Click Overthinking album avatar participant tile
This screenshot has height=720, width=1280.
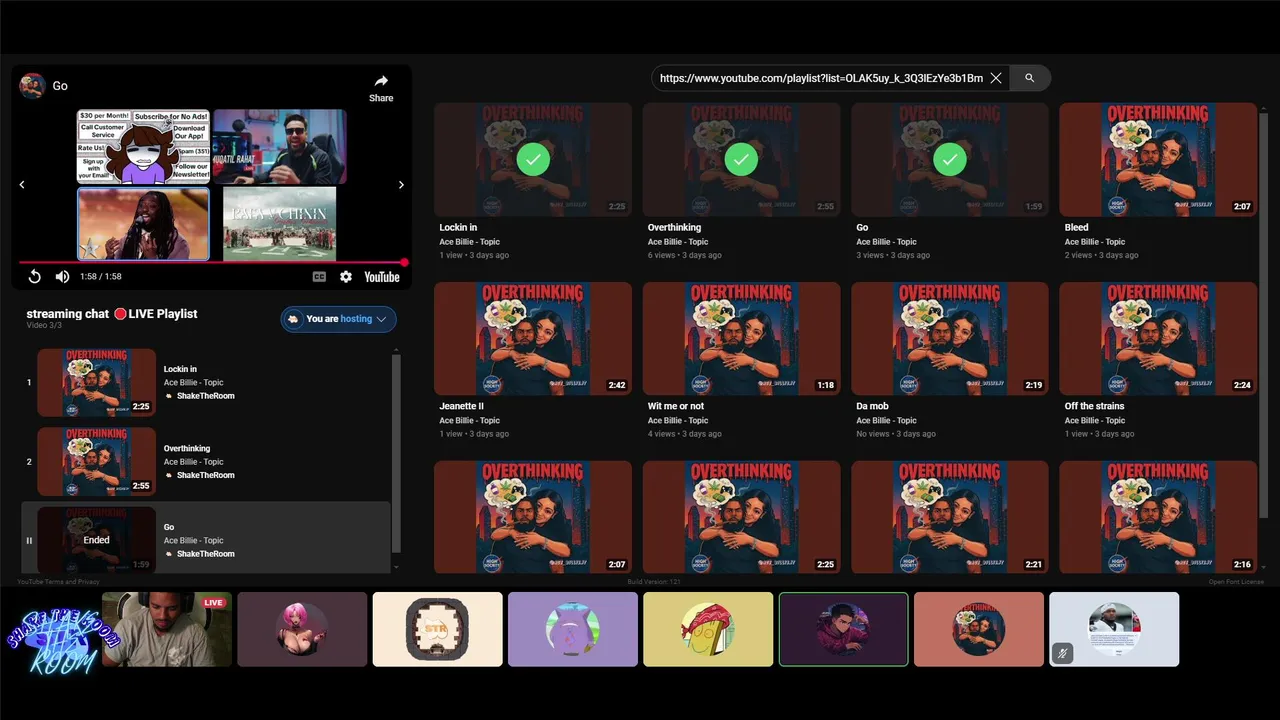click(x=978, y=629)
